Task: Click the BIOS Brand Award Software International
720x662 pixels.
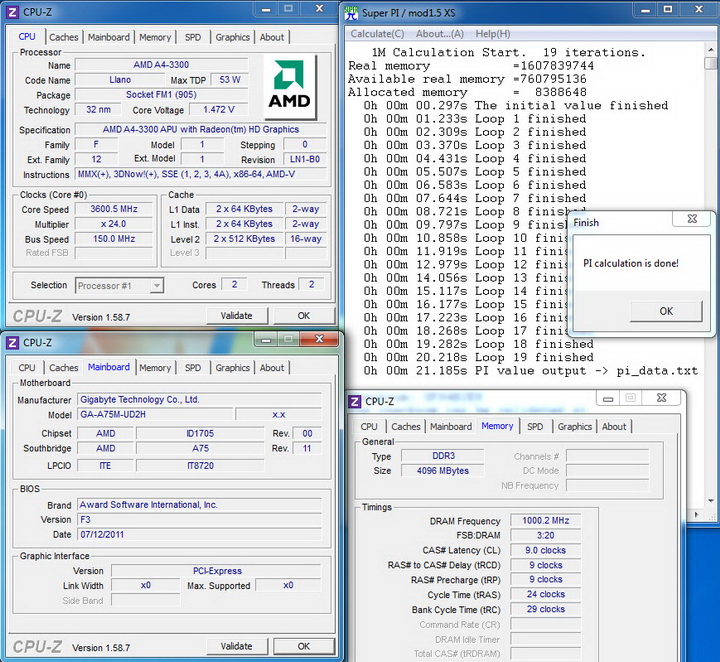Action: [199, 505]
